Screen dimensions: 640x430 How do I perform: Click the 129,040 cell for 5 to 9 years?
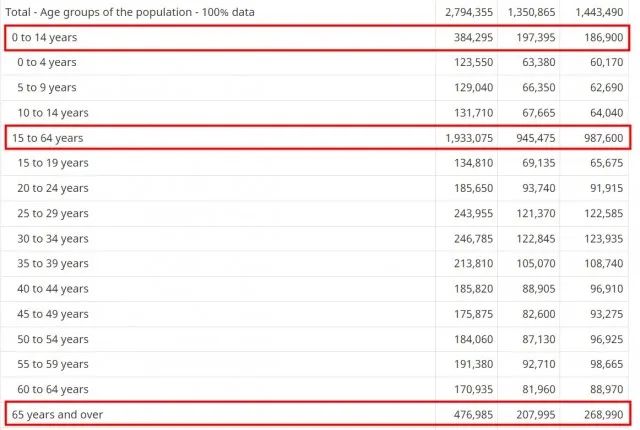[x=473, y=88]
